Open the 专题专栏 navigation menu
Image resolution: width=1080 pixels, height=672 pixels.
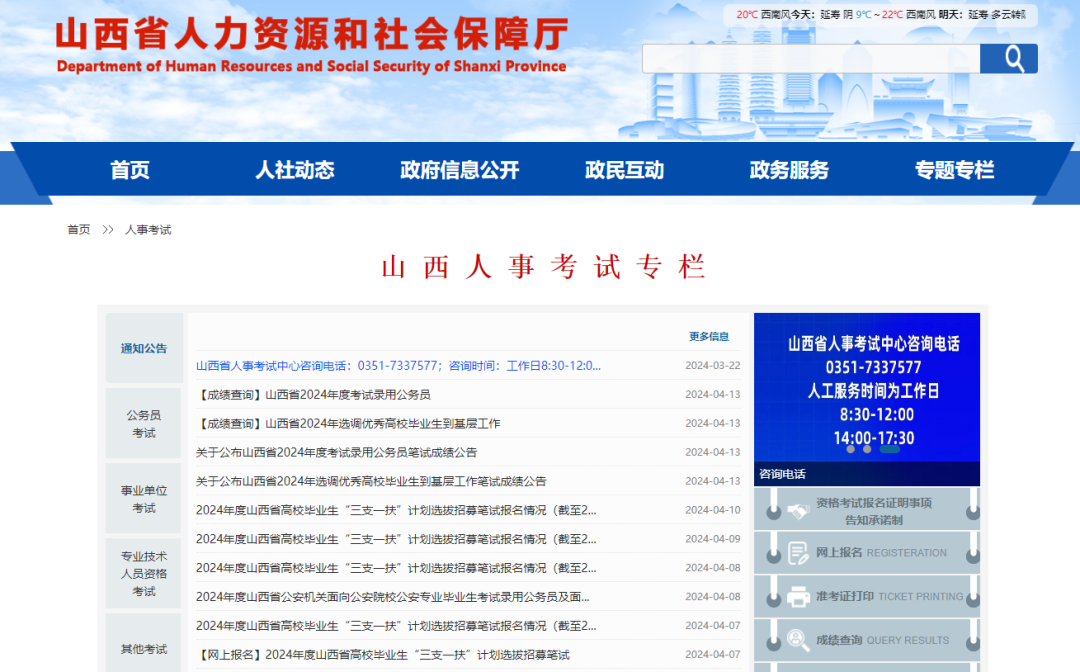(954, 170)
